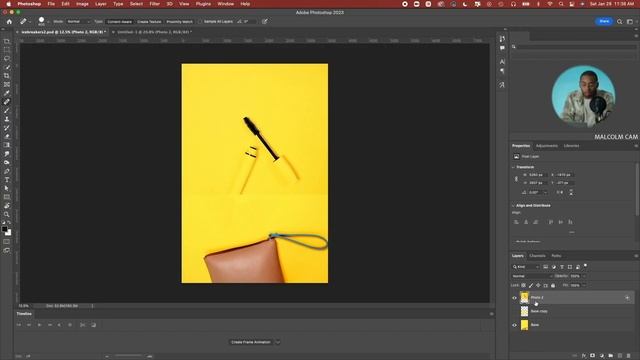Select the Eraser tool

pos(7,136)
